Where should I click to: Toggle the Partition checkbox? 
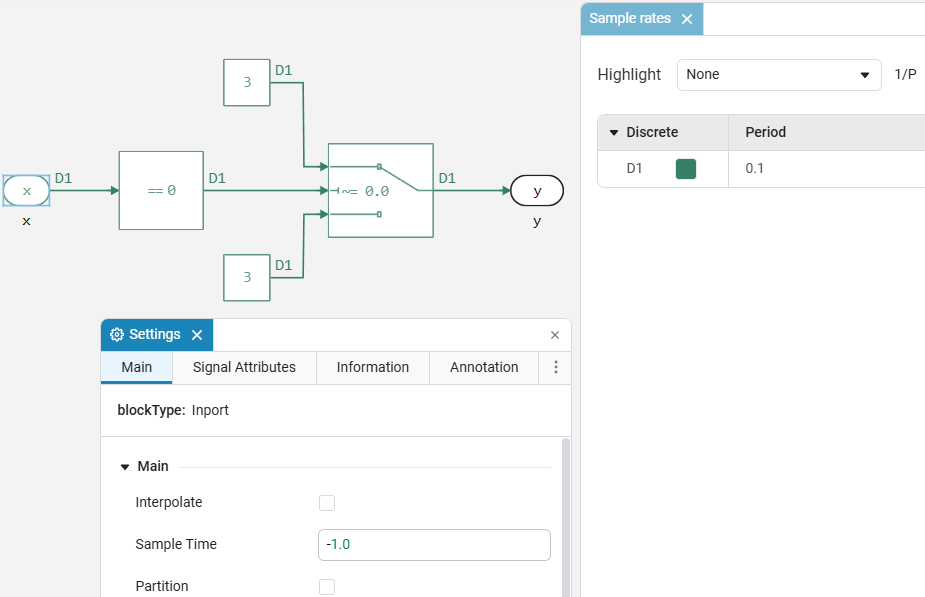click(x=327, y=587)
